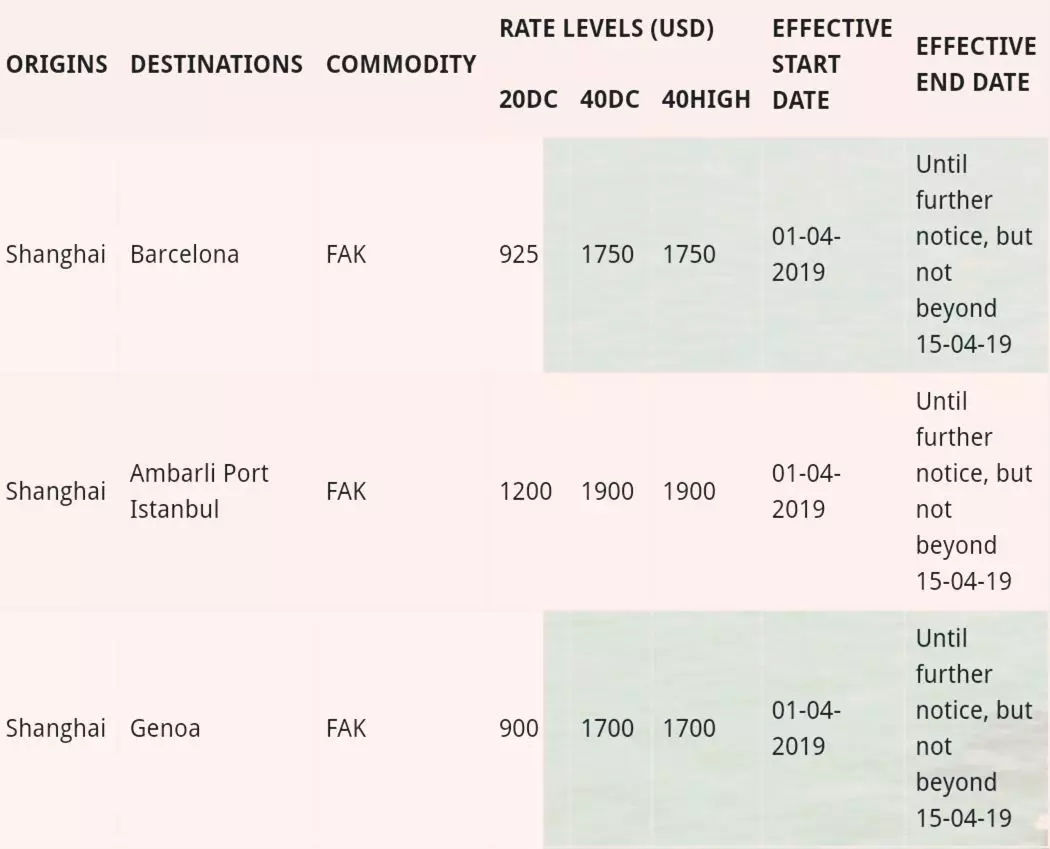Image resolution: width=1050 pixels, height=849 pixels.
Task: Click the 1200 rate for Istanbul
Action: tap(526, 491)
